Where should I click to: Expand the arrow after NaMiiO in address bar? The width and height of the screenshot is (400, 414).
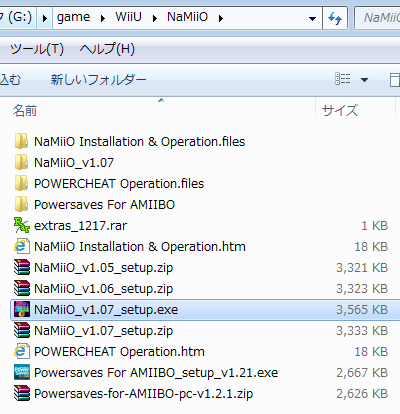tap(221, 18)
